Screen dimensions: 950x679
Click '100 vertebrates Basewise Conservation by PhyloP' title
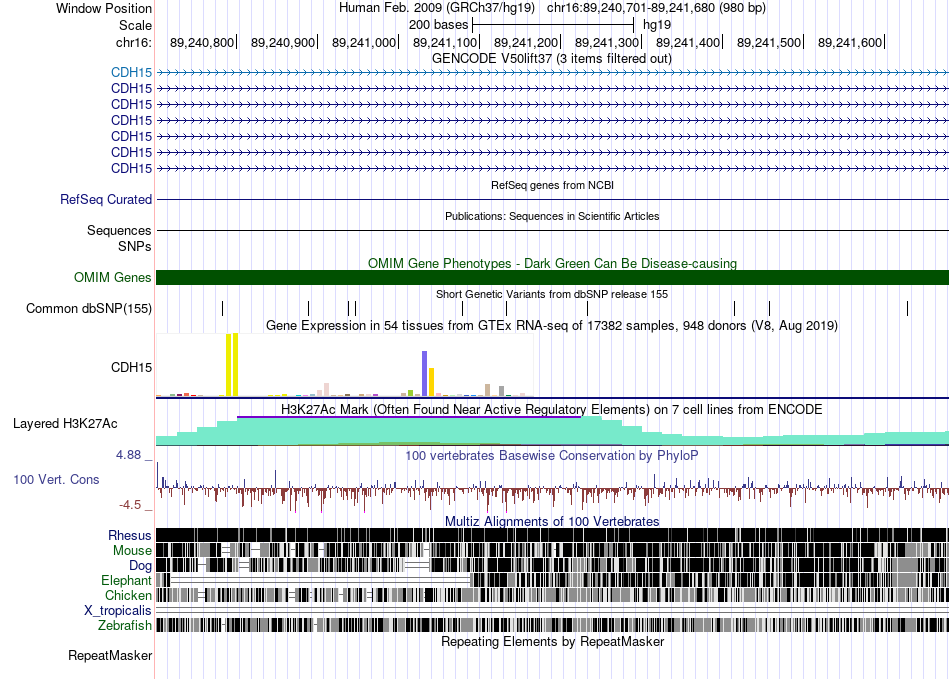(x=552, y=455)
